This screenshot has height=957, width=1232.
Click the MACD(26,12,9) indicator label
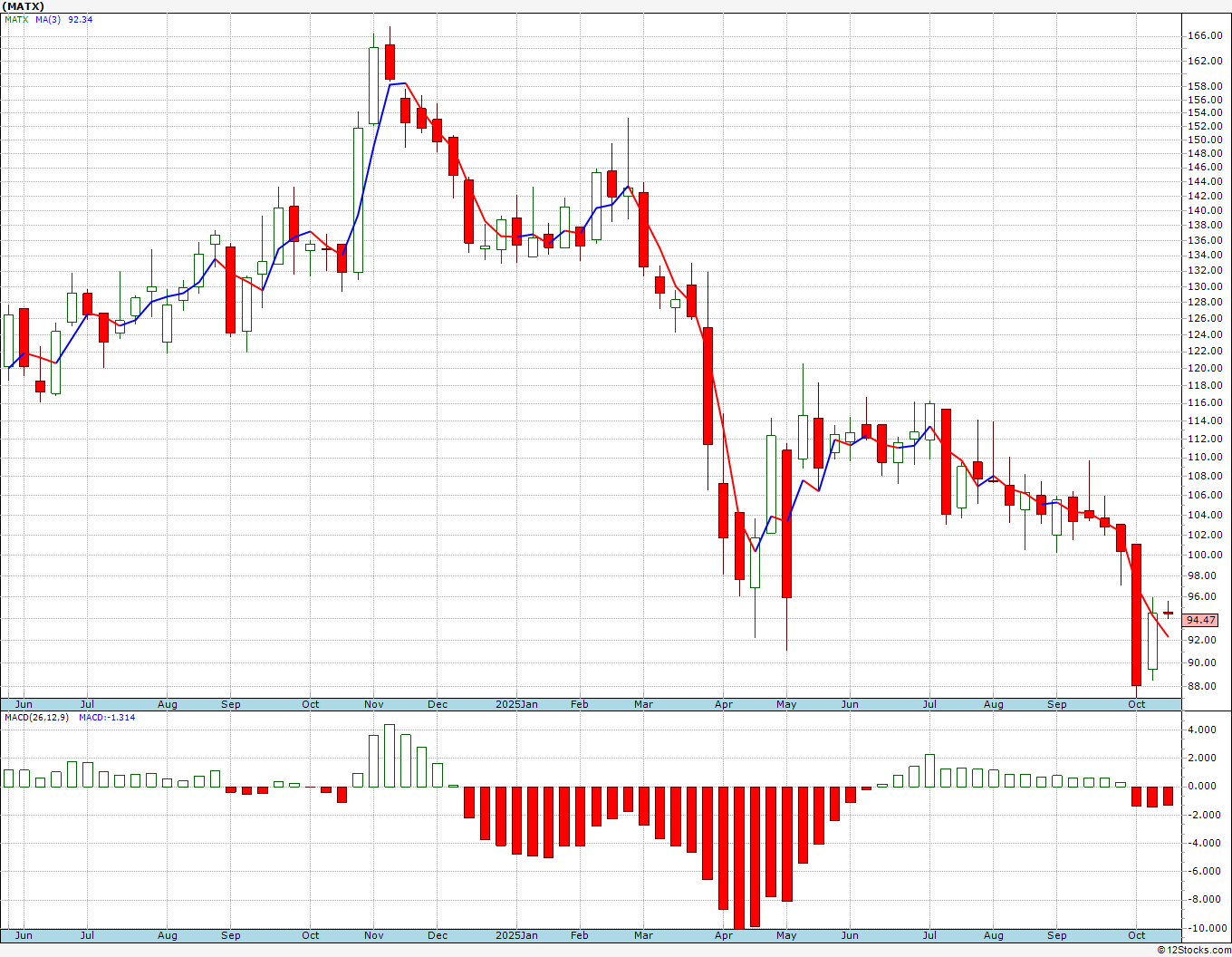36,717
